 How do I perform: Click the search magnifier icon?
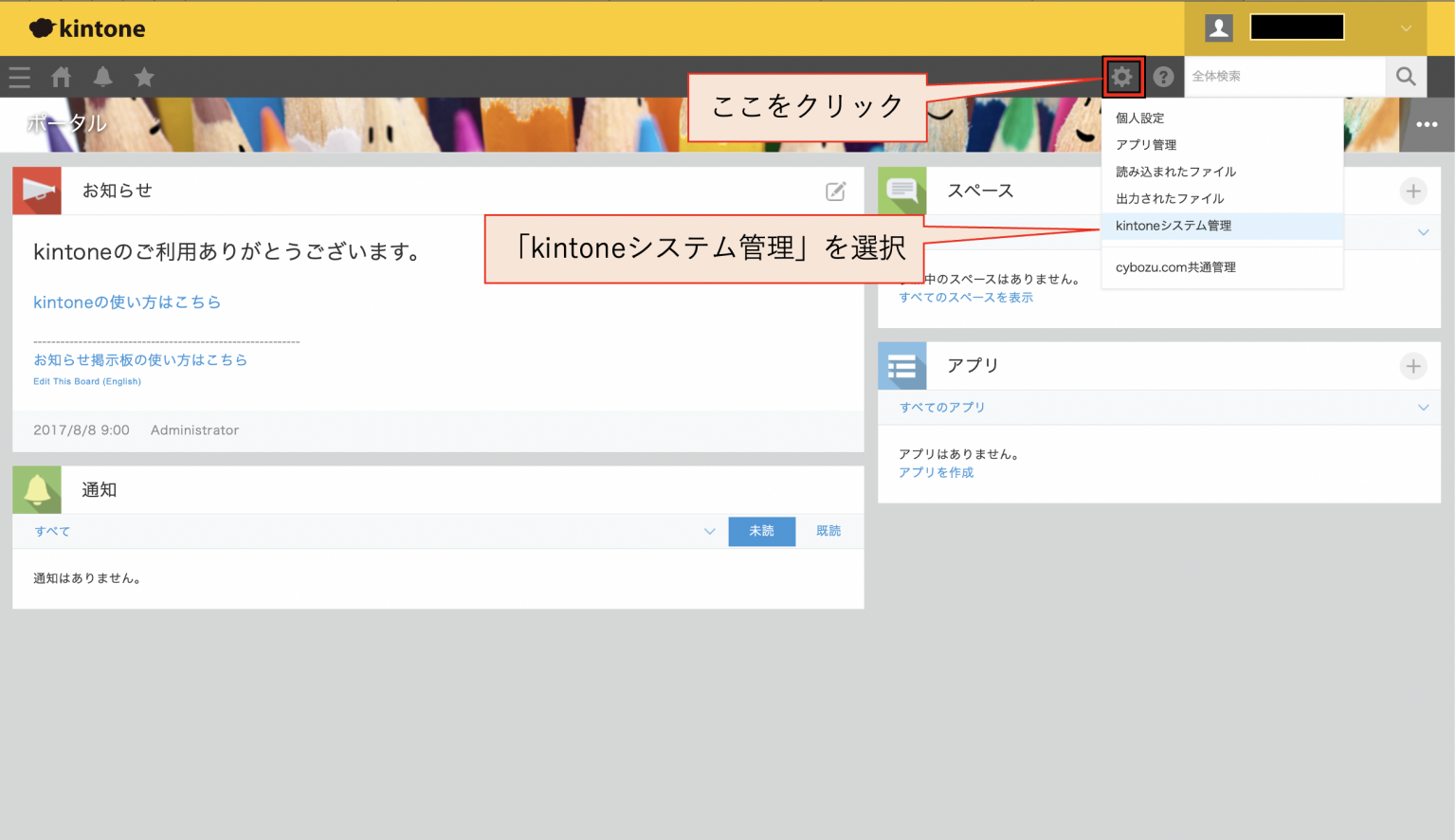1406,77
